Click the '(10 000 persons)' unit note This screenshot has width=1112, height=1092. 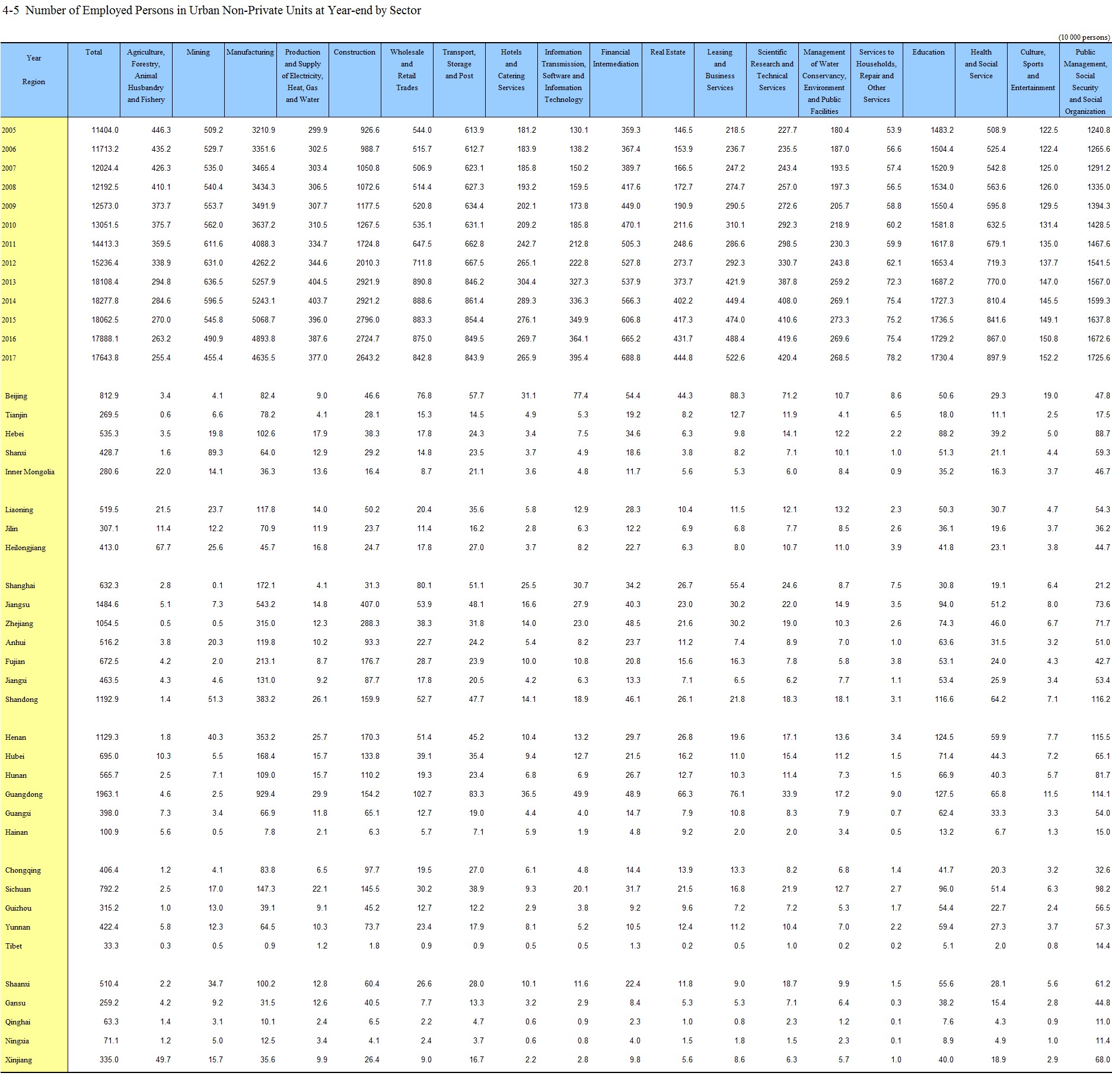[x=1084, y=37]
